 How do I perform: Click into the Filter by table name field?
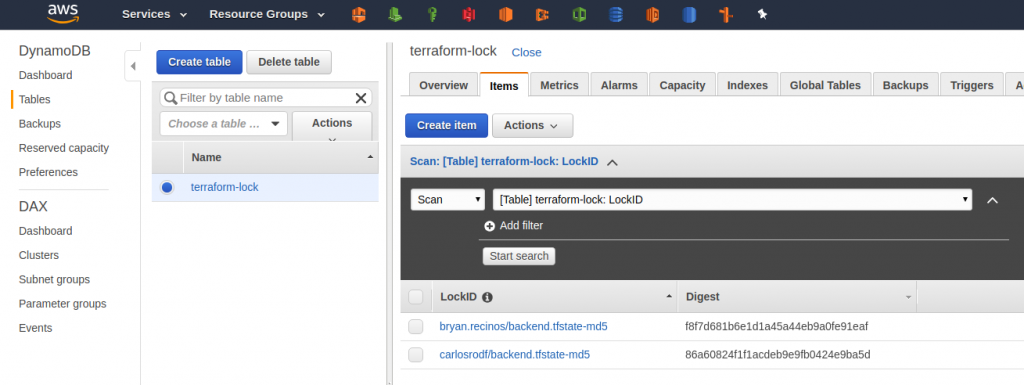265,98
